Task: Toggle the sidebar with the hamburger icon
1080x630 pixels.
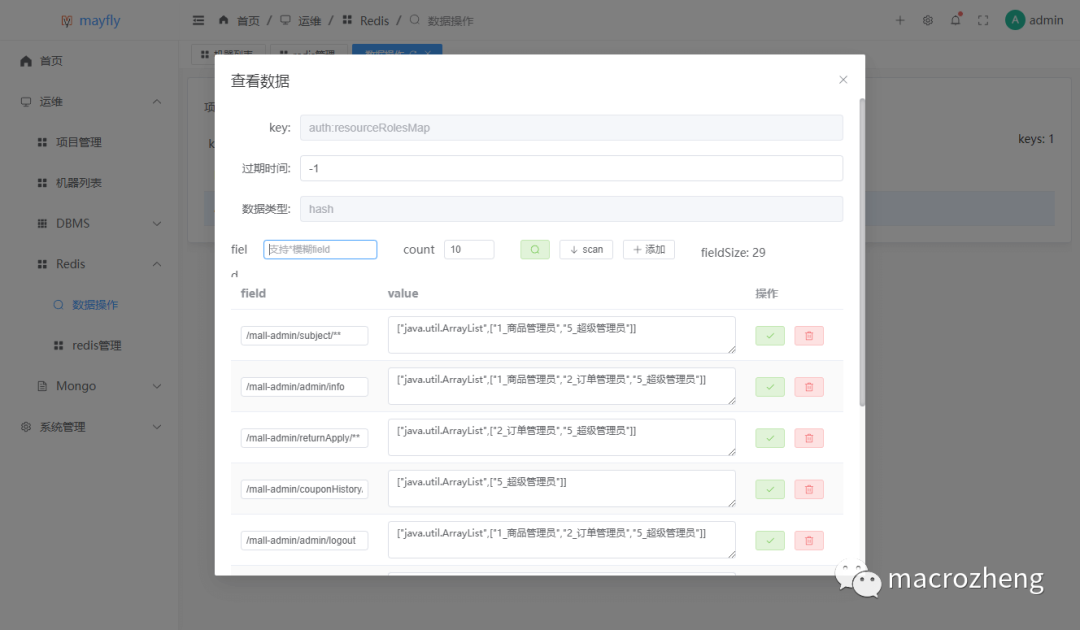Action: [x=198, y=19]
